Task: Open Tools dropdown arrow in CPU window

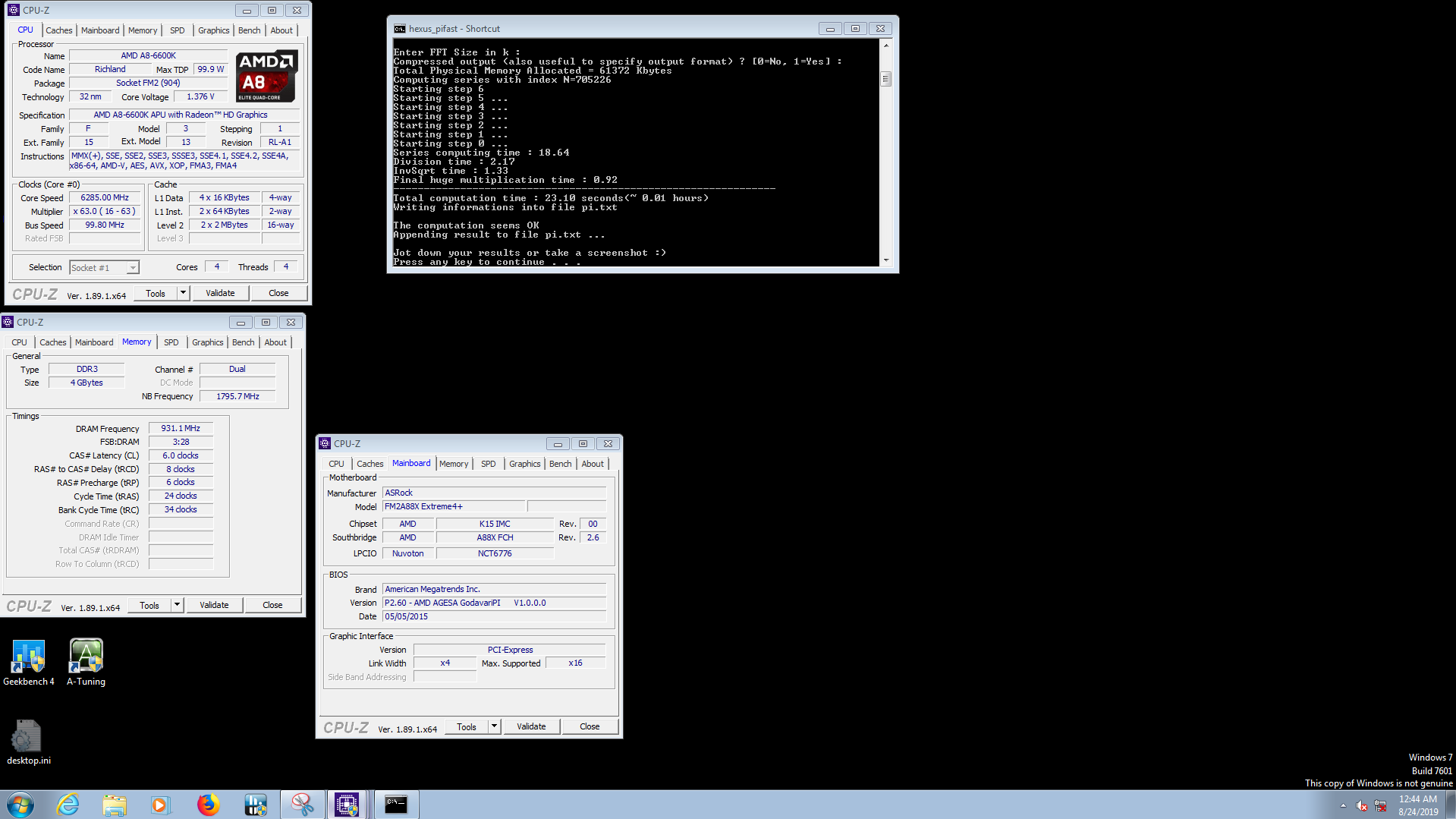Action: click(183, 293)
